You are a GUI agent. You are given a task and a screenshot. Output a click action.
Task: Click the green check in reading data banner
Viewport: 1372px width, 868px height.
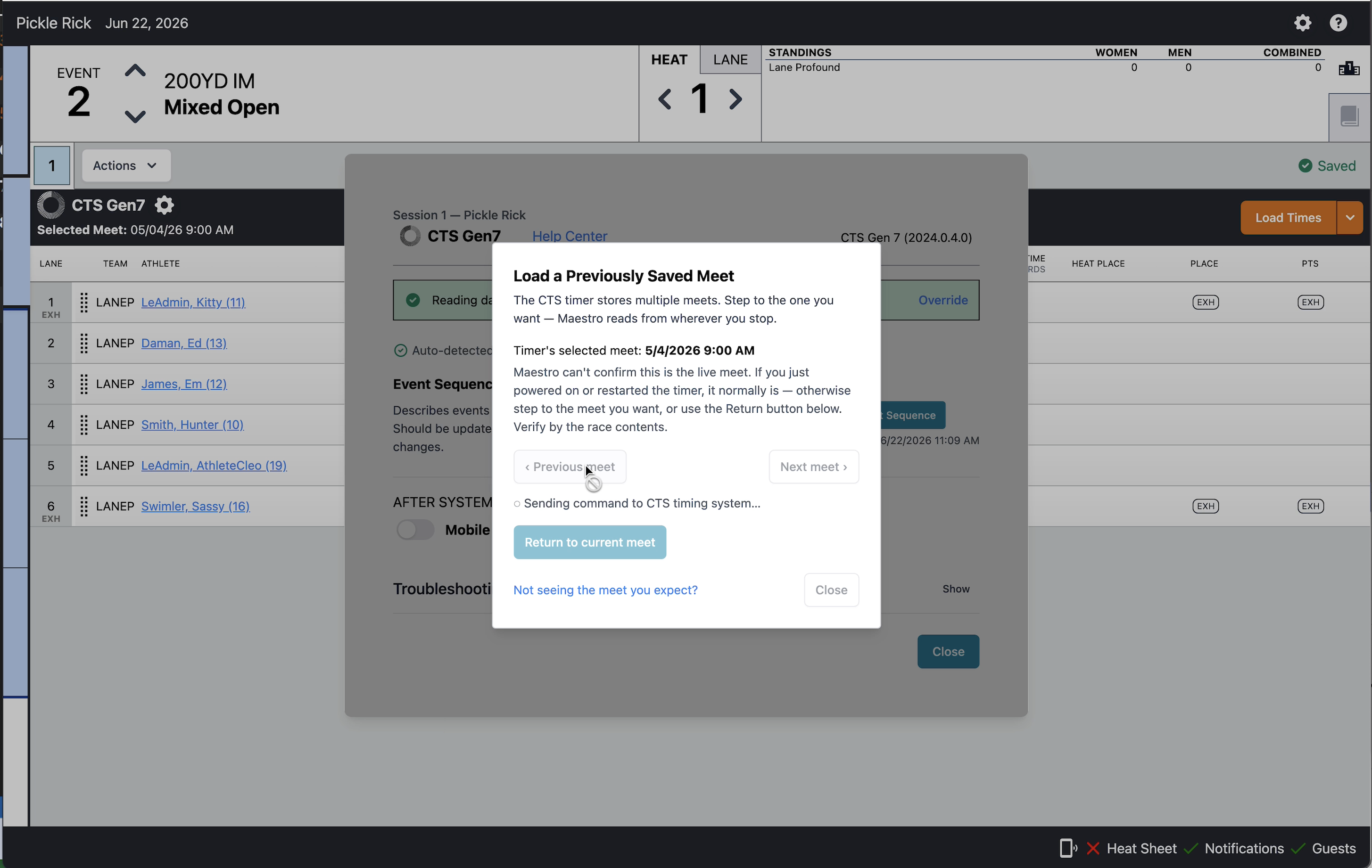click(413, 300)
